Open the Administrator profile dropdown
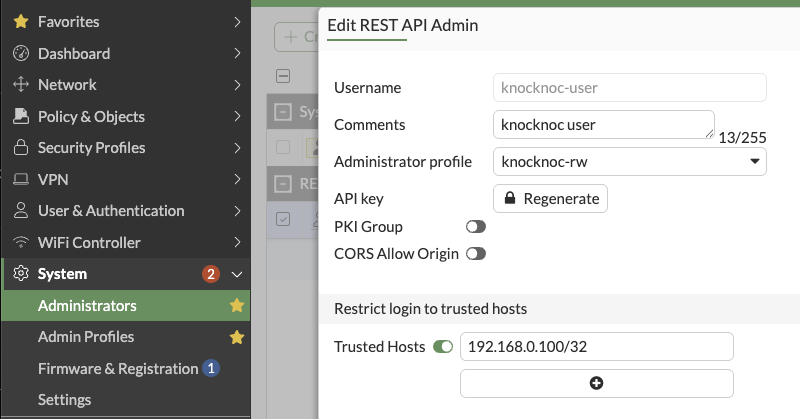This screenshot has width=800, height=419. [x=630, y=161]
